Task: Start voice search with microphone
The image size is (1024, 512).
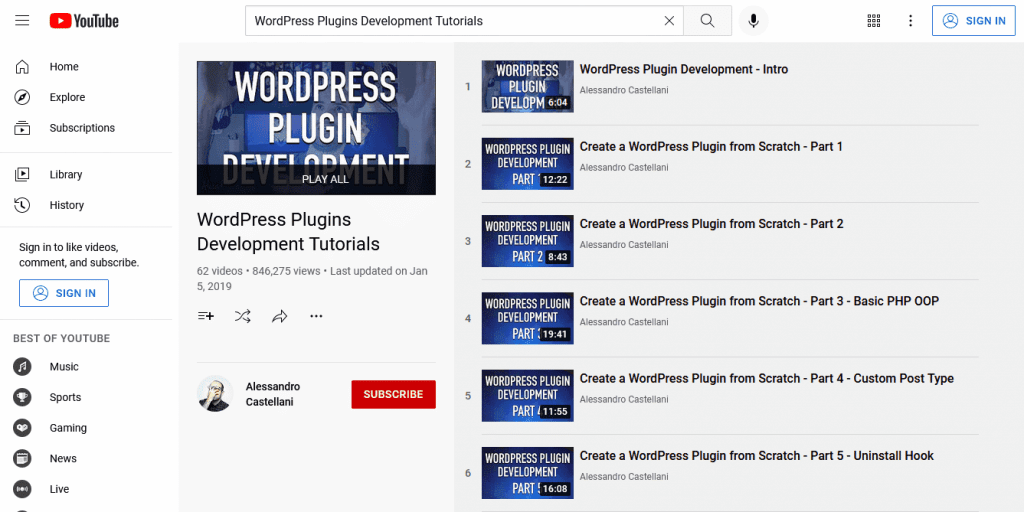Action: tap(754, 21)
